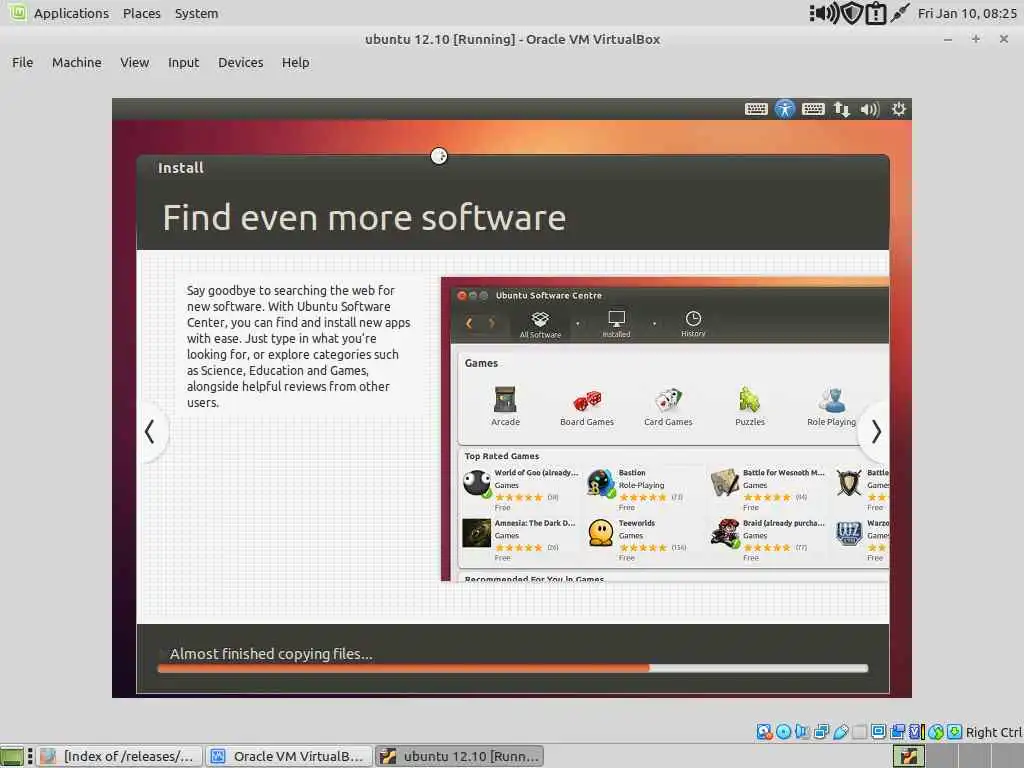Open the blue accessibility menu icon
Image resolution: width=1024 pixels, height=768 pixels.
tap(784, 109)
